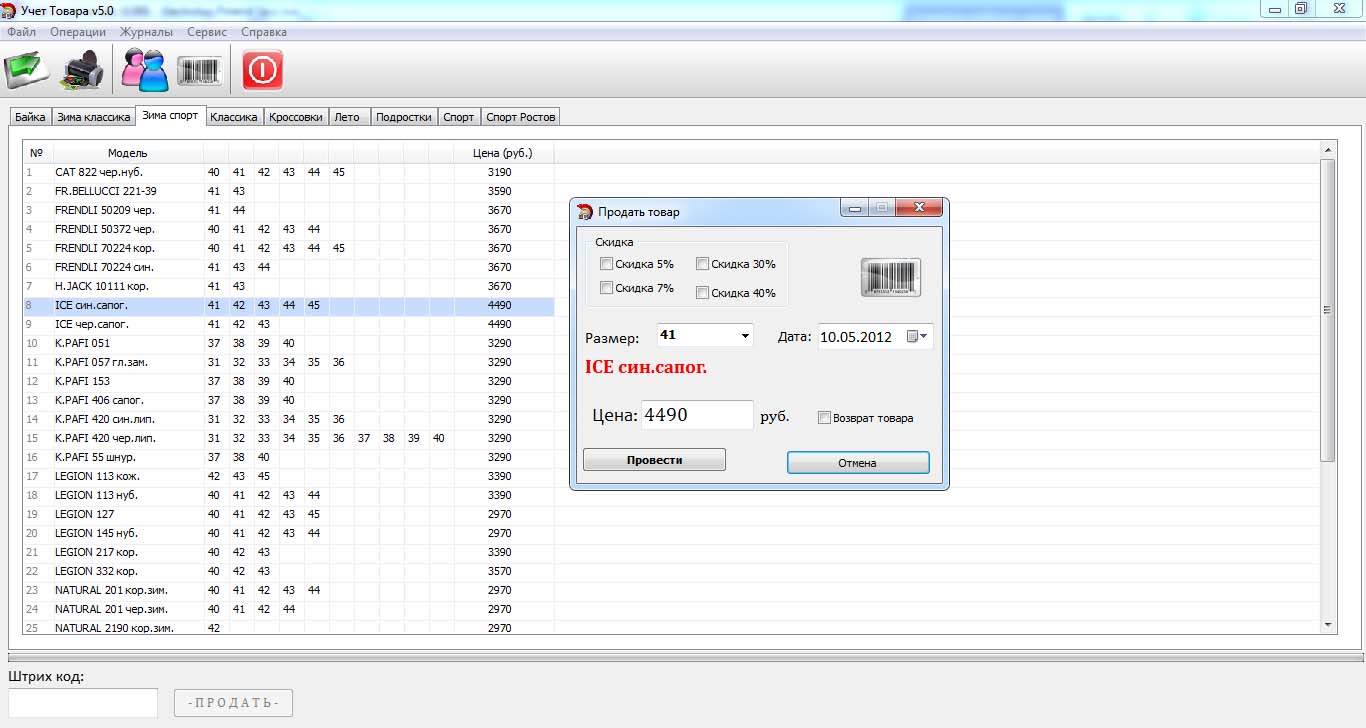This screenshot has height=728, width=1366.
Task: Open the Справка menu
Action: (x=264, y=32)
